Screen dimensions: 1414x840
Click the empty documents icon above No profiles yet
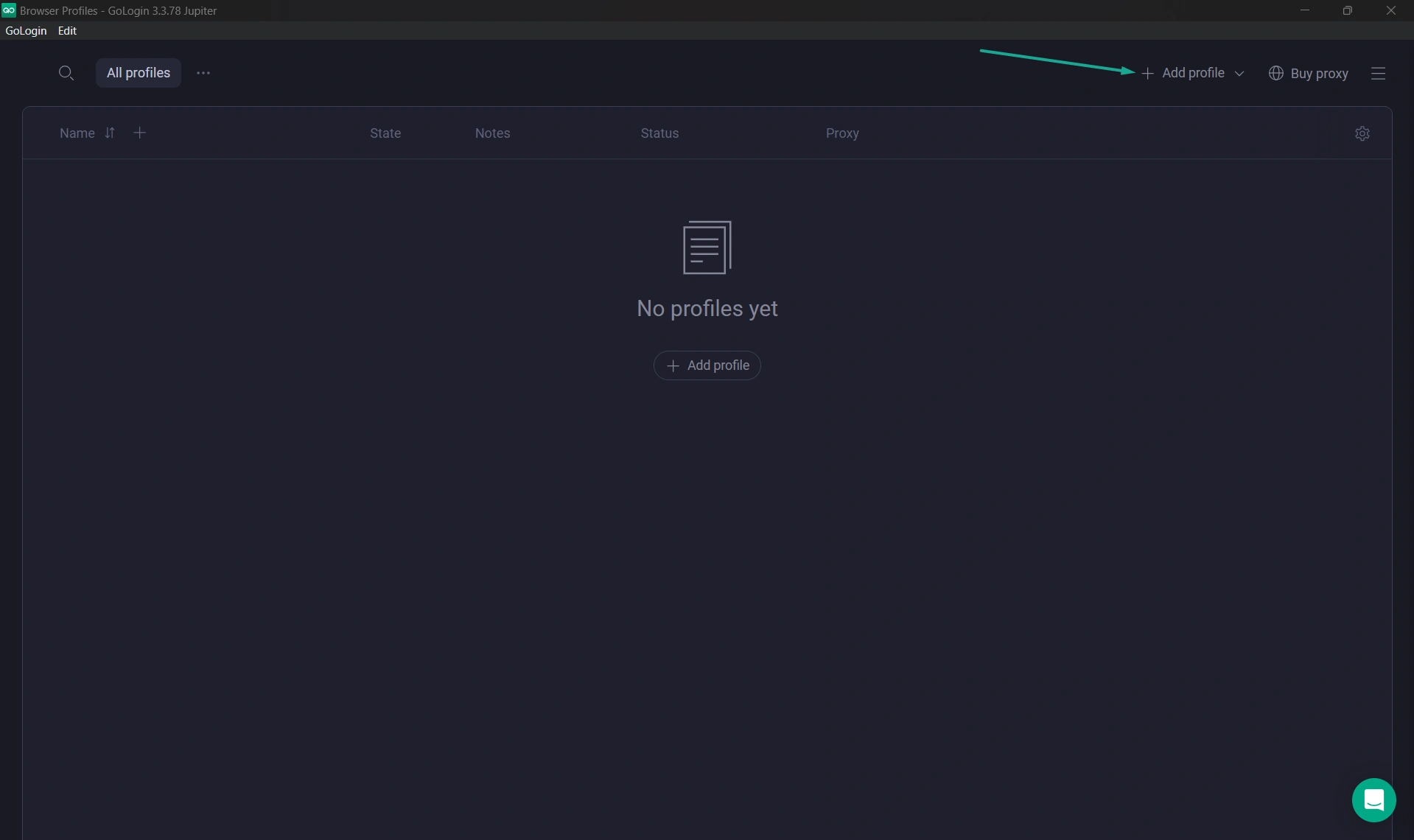(x=707, y=248)
